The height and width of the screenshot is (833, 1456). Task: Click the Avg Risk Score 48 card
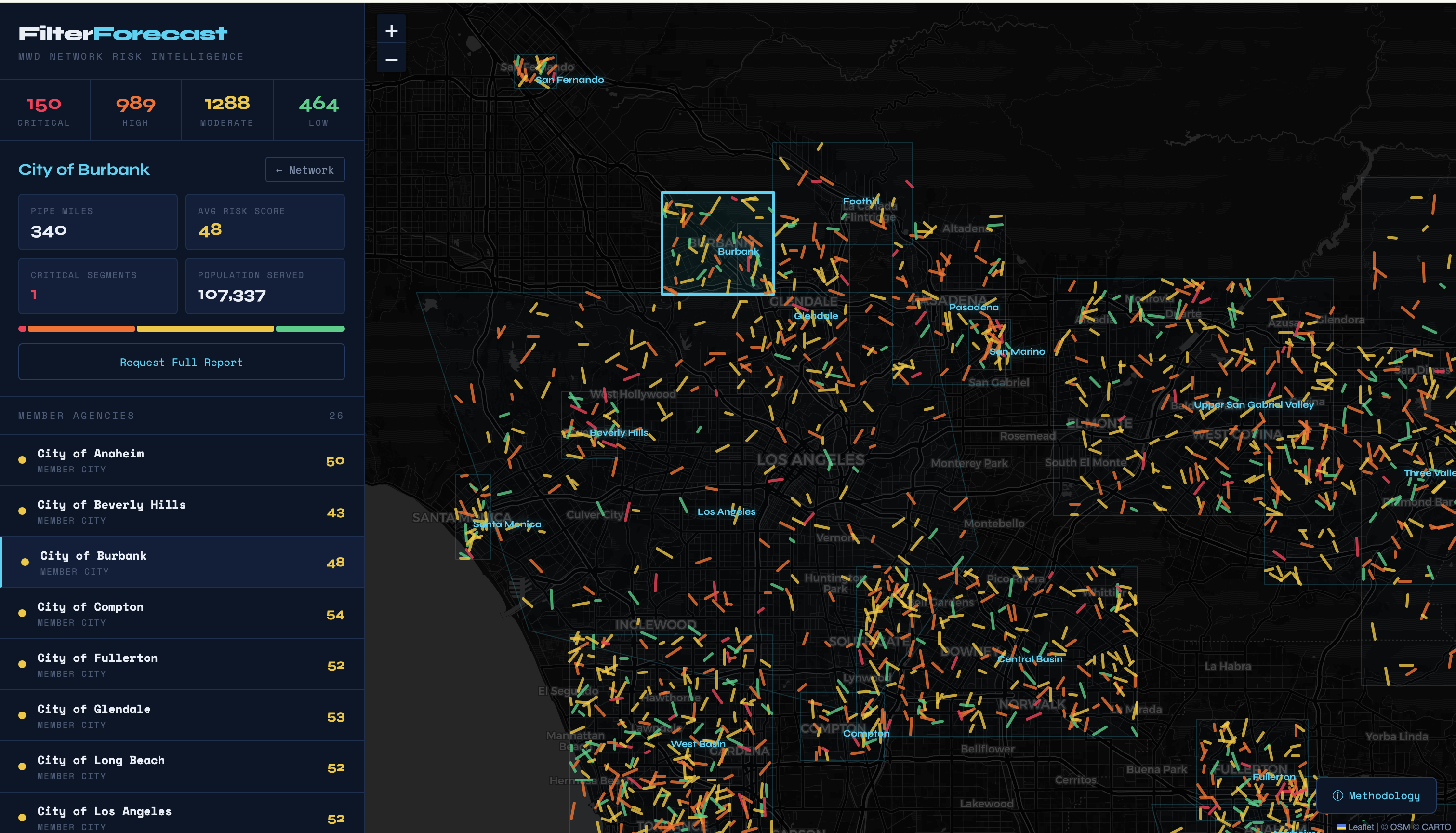tap(265, 222)
